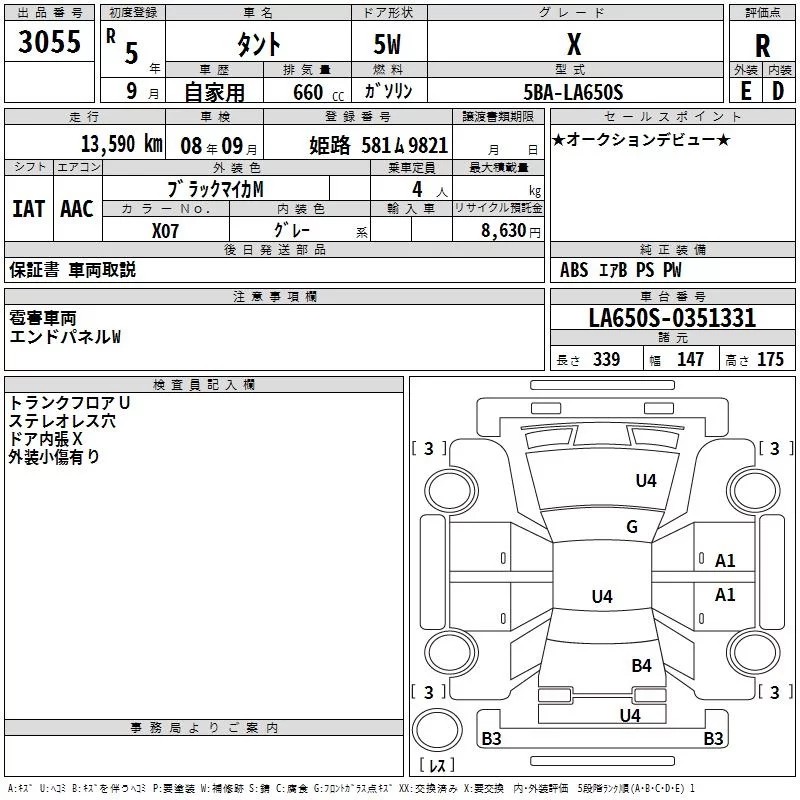Select the height value 175

770,359
